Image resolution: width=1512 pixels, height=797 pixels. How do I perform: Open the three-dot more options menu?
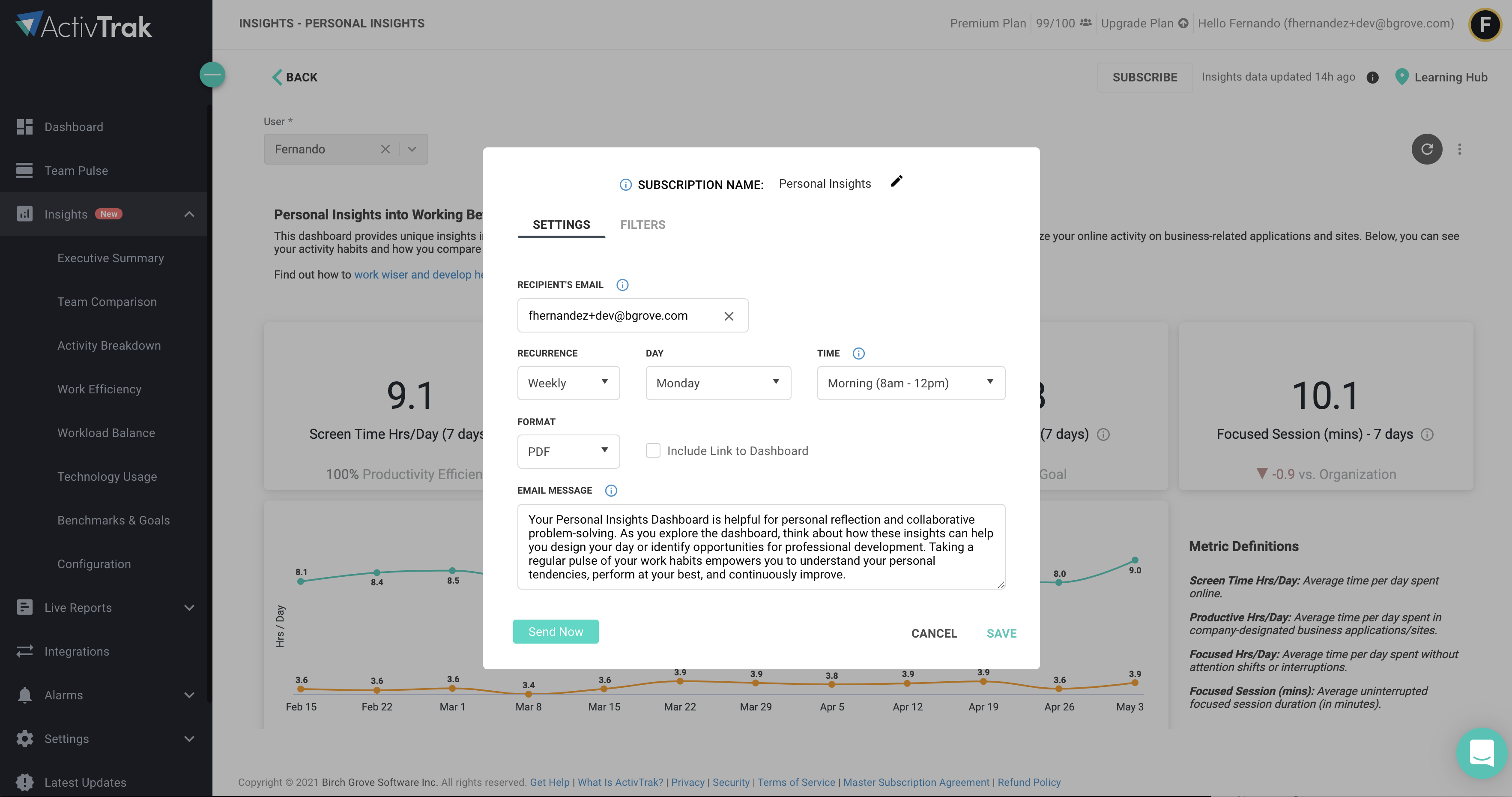[x=1459, y=149]
